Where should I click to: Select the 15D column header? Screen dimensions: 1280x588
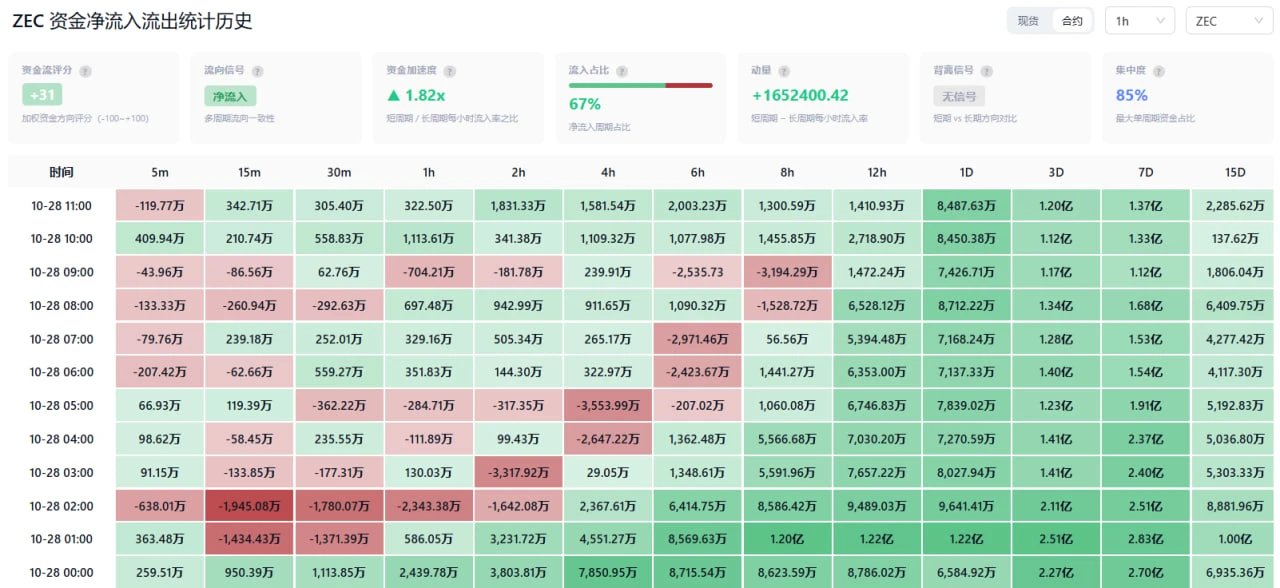click(1235, 172)
